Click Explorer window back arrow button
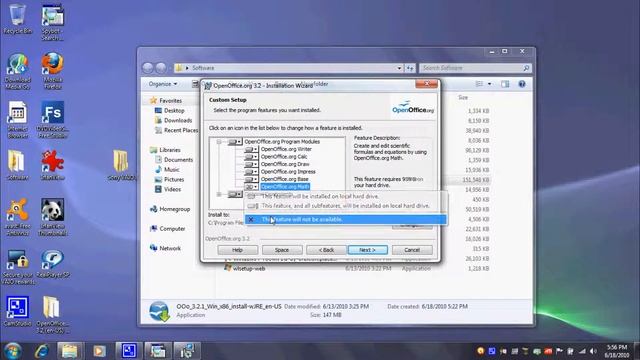This screenshot has height=360, width=640. [148, 68]
